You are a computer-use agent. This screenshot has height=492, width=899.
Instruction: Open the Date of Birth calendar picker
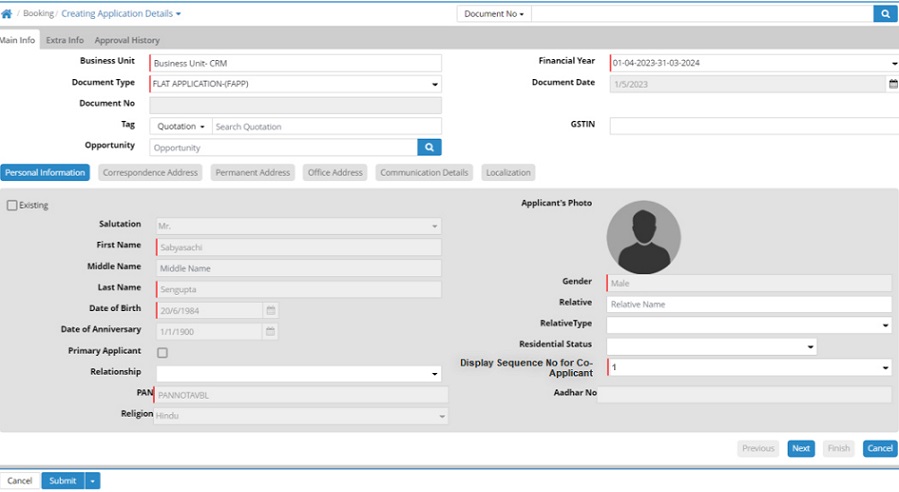[x=270, y=310]
